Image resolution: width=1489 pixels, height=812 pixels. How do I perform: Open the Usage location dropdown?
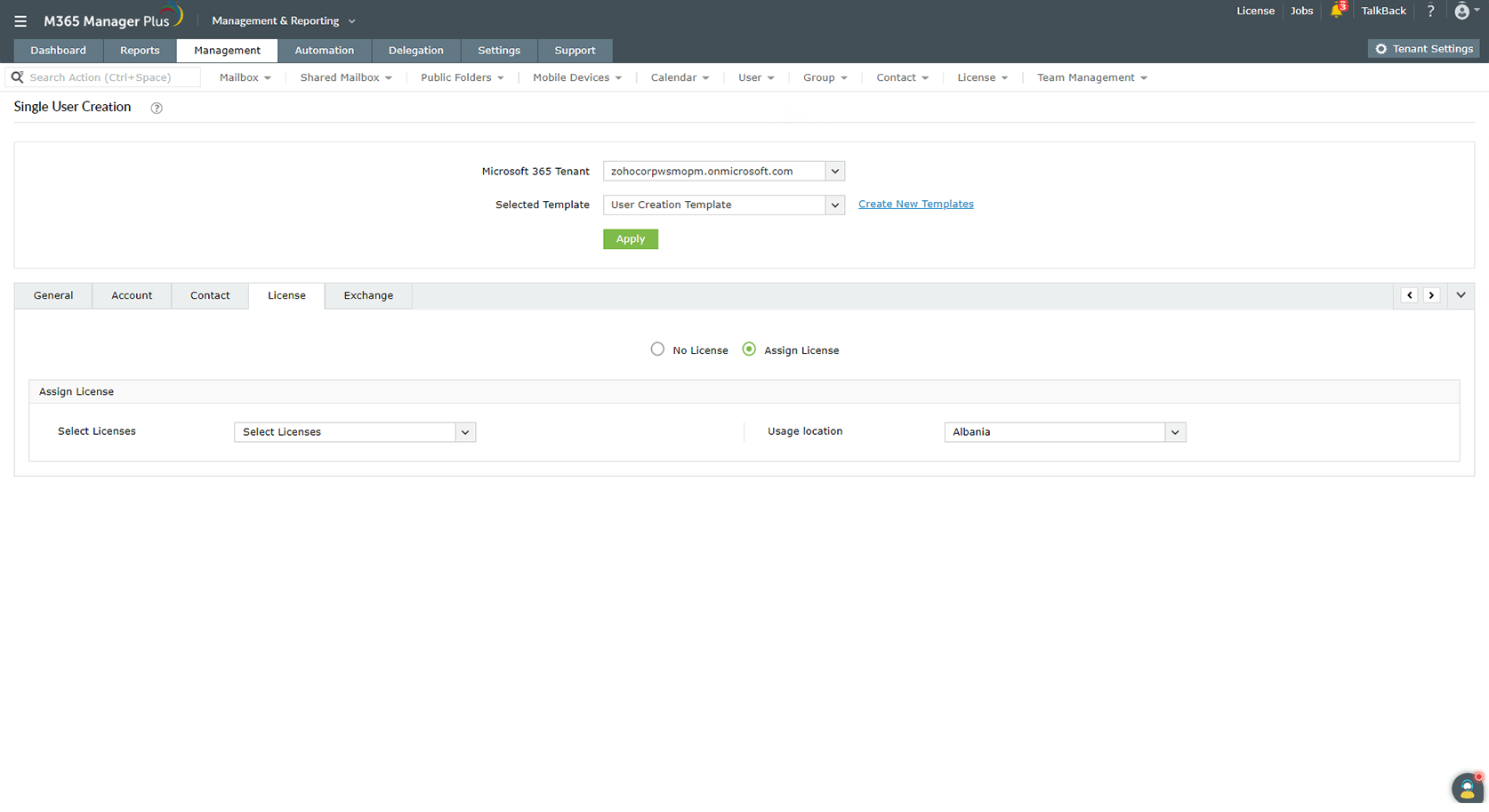tap(1065, 432)
